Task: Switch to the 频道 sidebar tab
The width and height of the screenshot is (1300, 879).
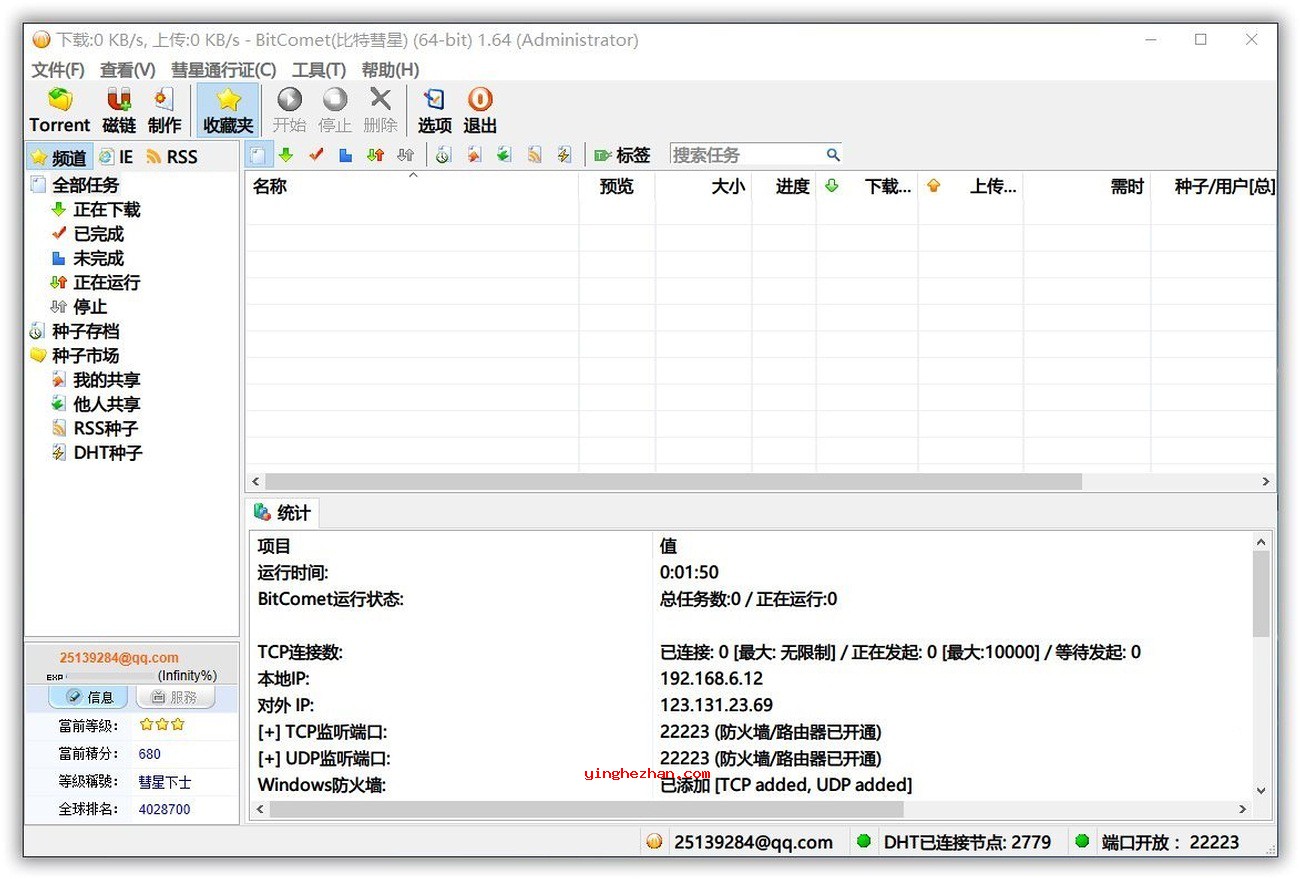Action: (59, 157)
